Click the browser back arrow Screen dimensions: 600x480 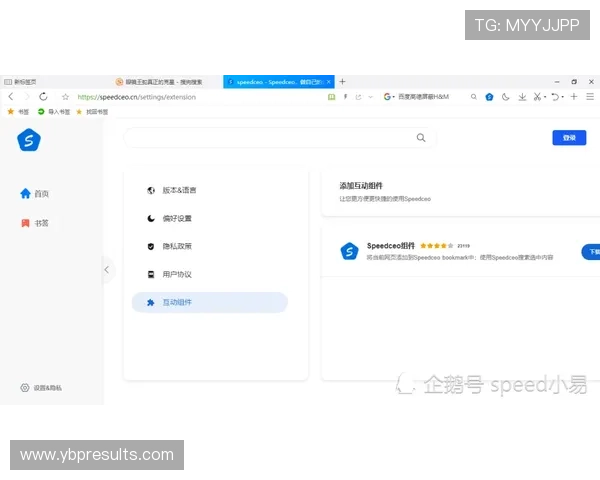click(11, 96)
